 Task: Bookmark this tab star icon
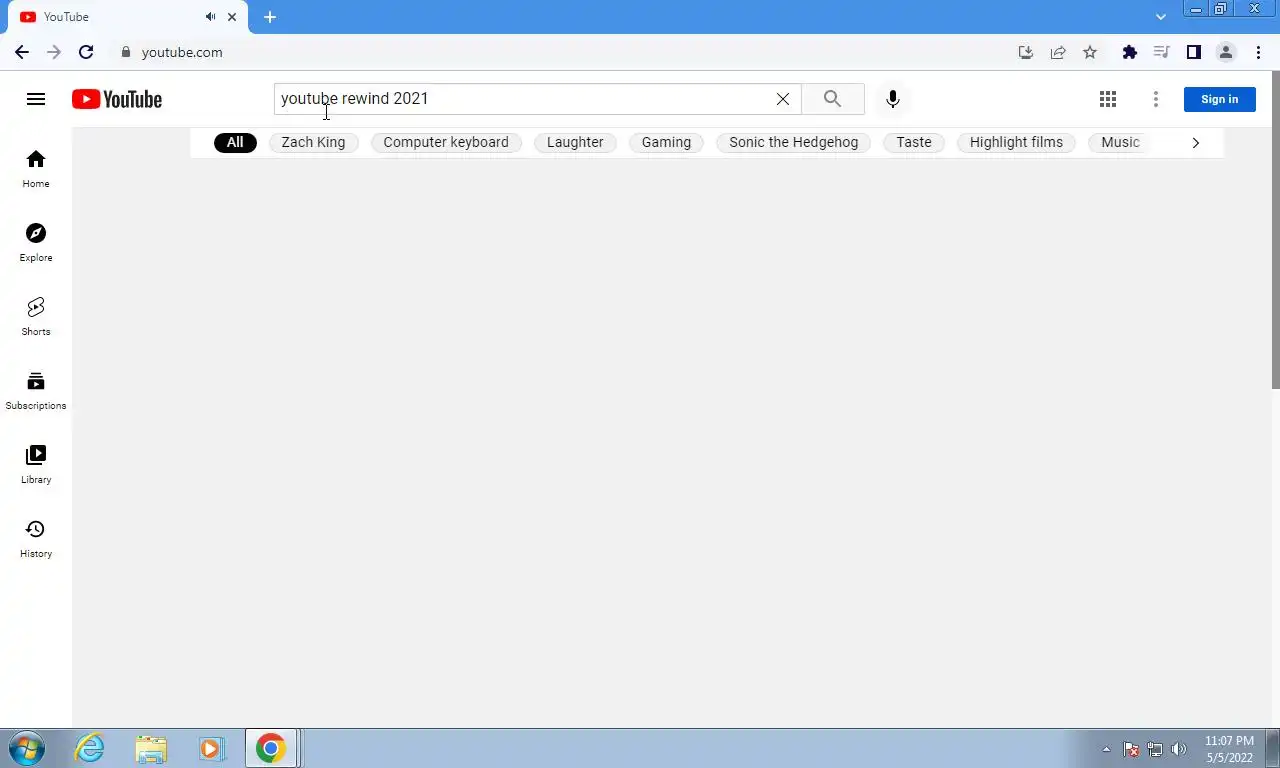[x=1090, y=52]
